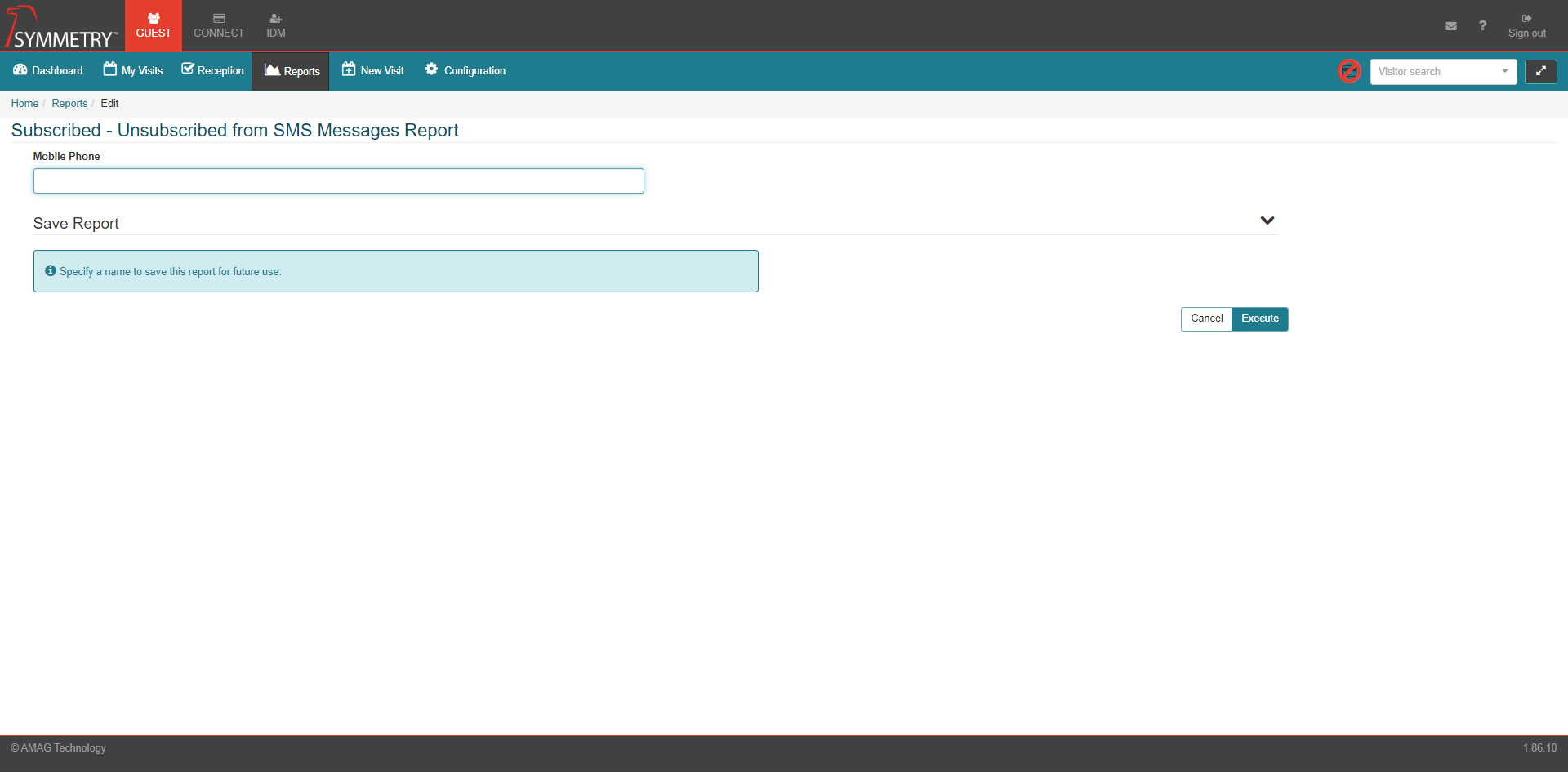This screenshot has width=1568, height=772.
Task: Open the New Visit menu item
Action: click(373, 71)
